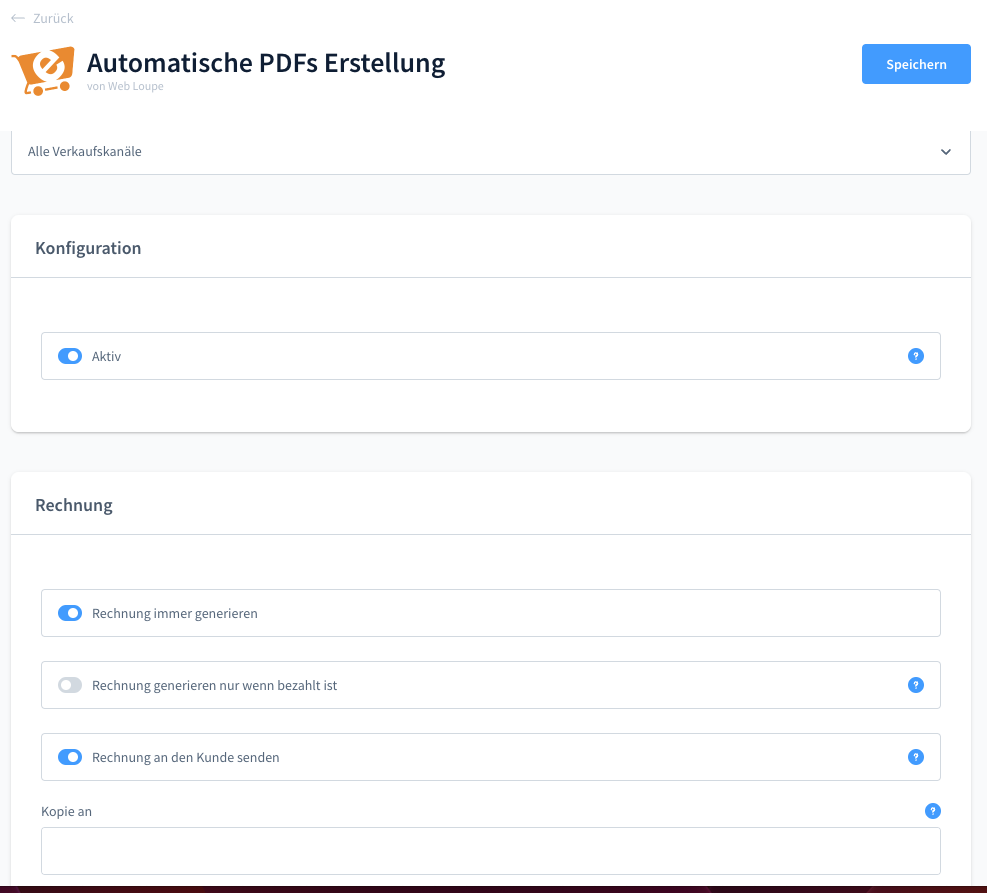
Task: Turn off Rechnung immer generieren switch
Action: pyautogui.click(x=70, y=613)
